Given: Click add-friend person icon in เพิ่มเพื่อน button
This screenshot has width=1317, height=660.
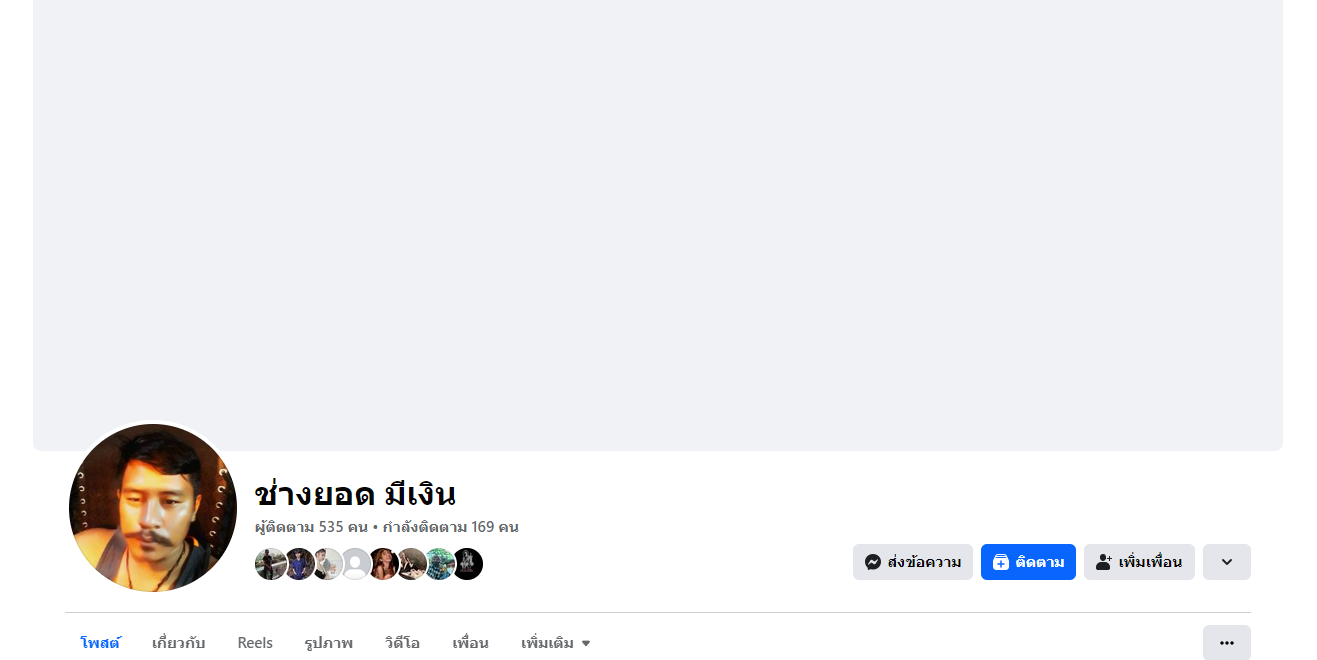Looking at the screenshot, I should 1104,562.
